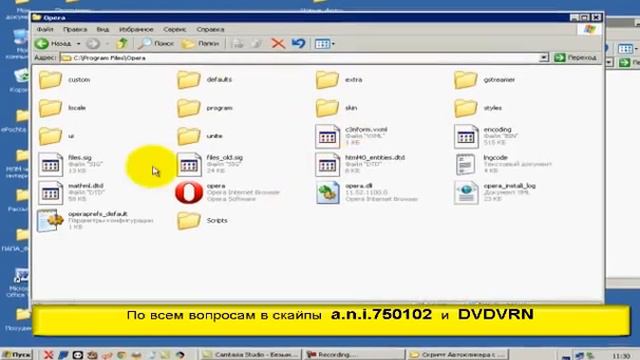Switch to Camtasia Studio taskbar button
The height and width of the screenshot is (360, 640).
point(250,355)
